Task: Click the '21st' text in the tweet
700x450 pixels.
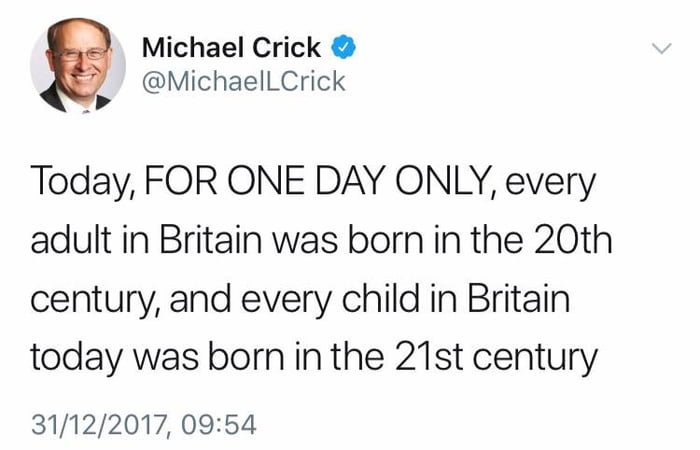Action: pos(429,358)
